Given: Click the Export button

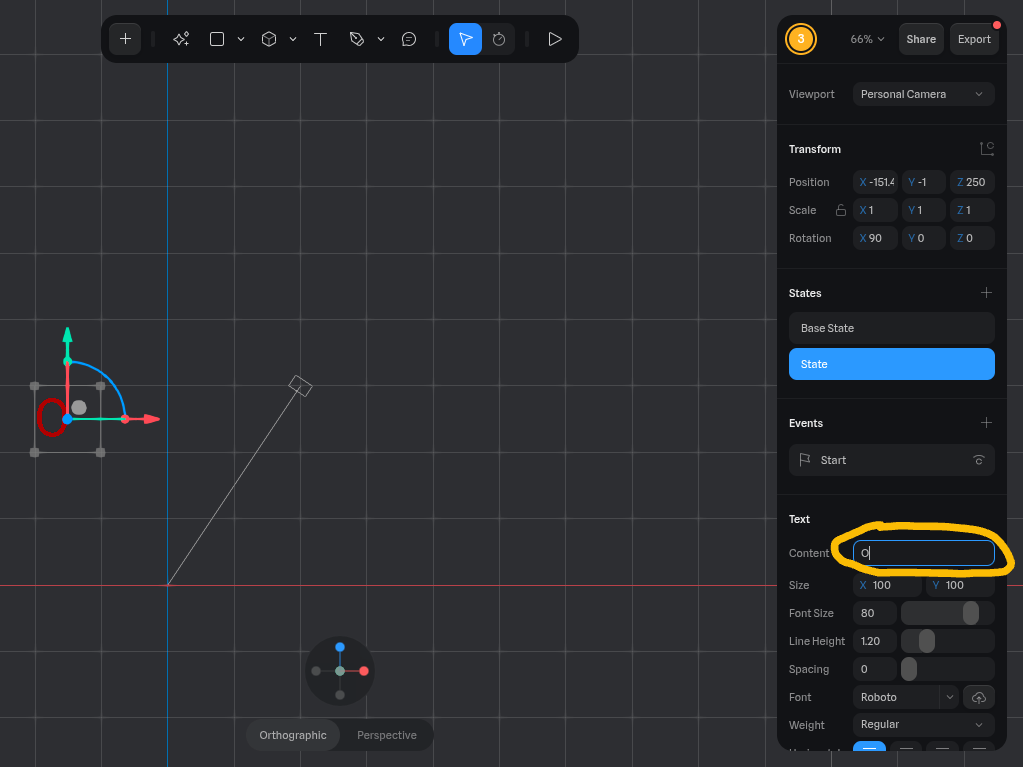Looking at the screenshot, I should click(974, 39).
